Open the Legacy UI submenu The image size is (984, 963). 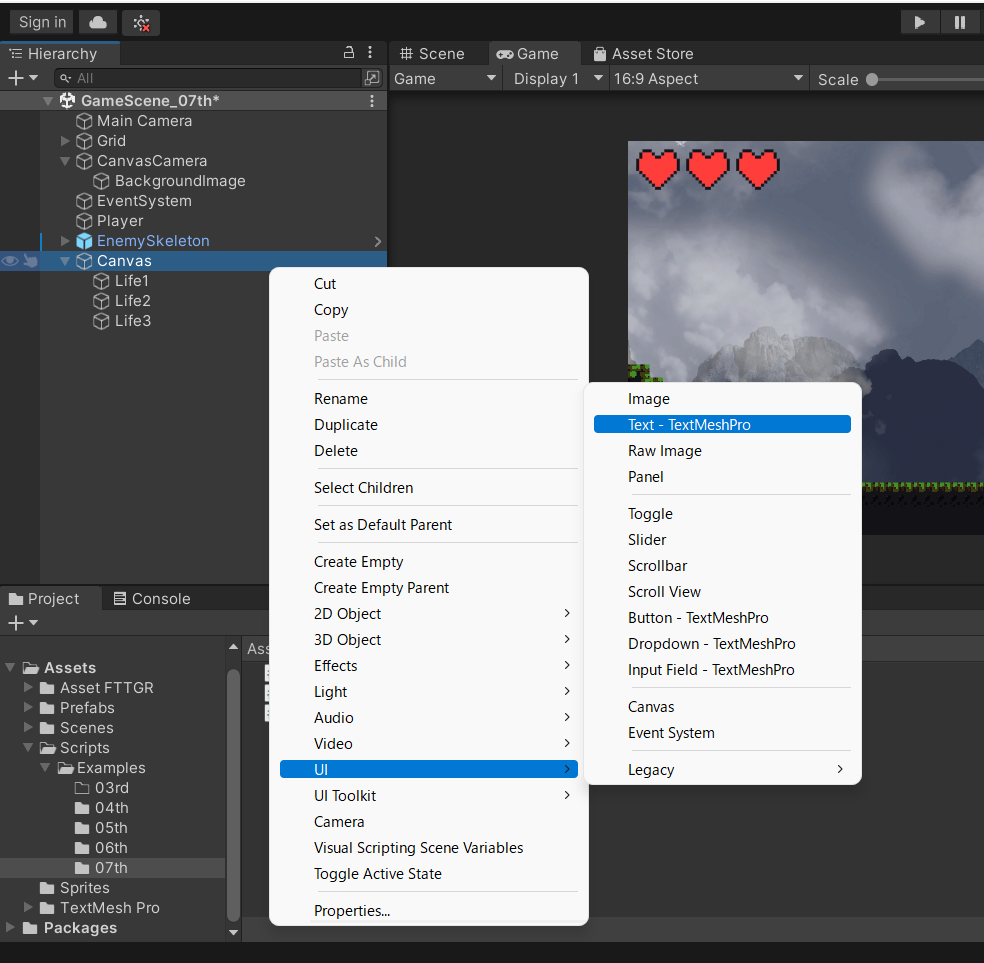[x=722, y=770]
